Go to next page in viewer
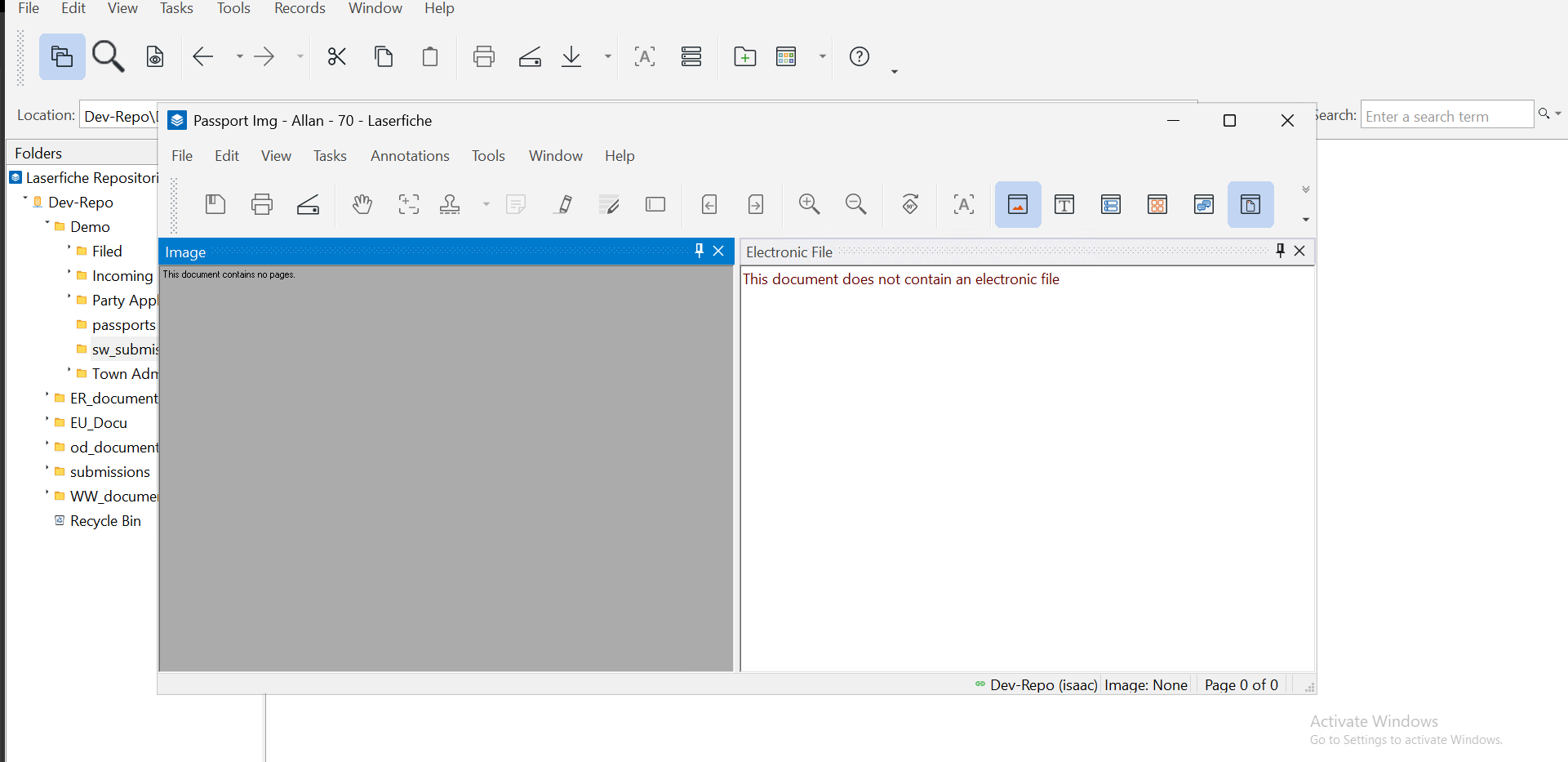The width and height of the screenshot is (1568, 762). (x=756, y=204)
